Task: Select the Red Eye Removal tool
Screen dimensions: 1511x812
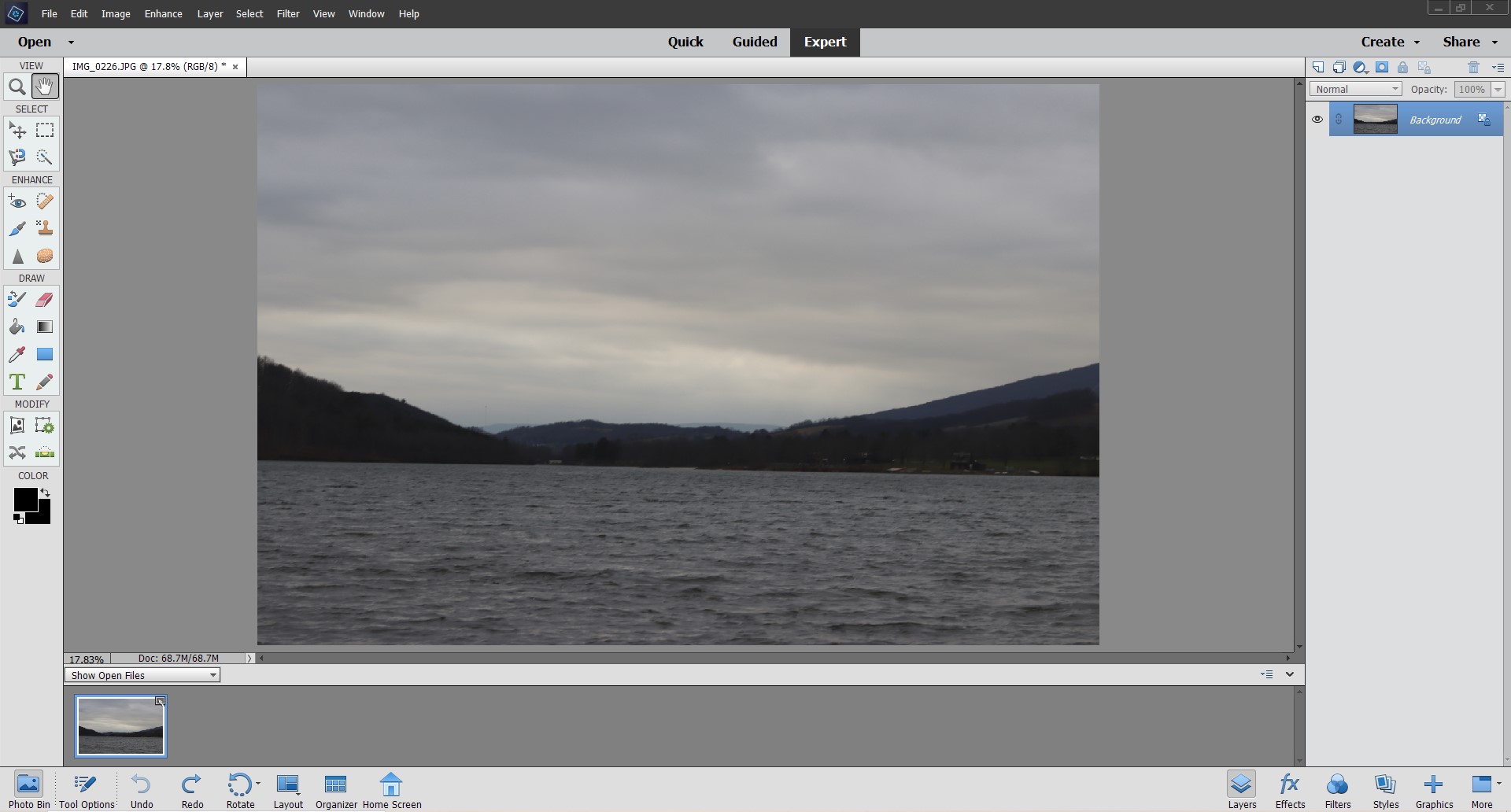Action: pos(17,201)
